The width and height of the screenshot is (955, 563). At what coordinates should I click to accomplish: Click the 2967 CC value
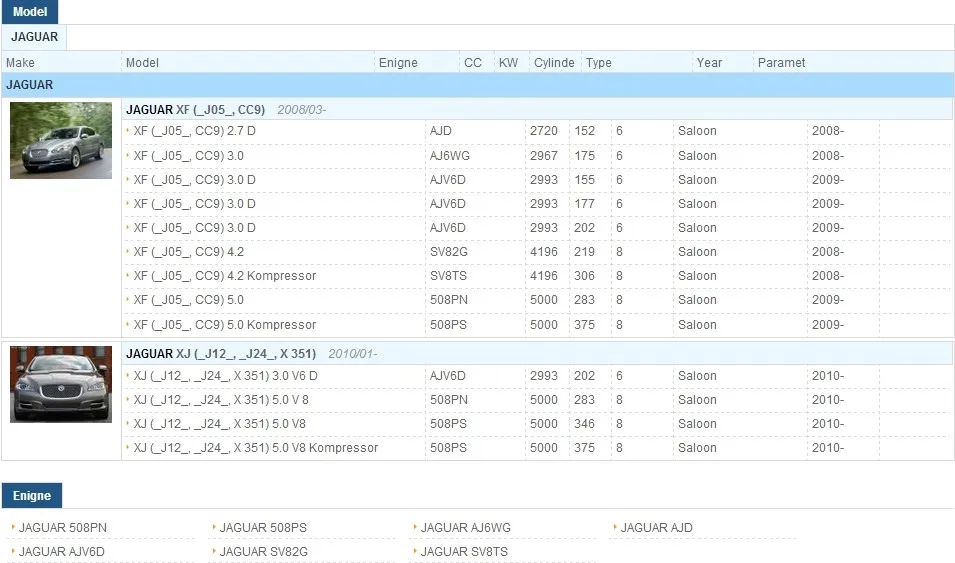[543, 156]
